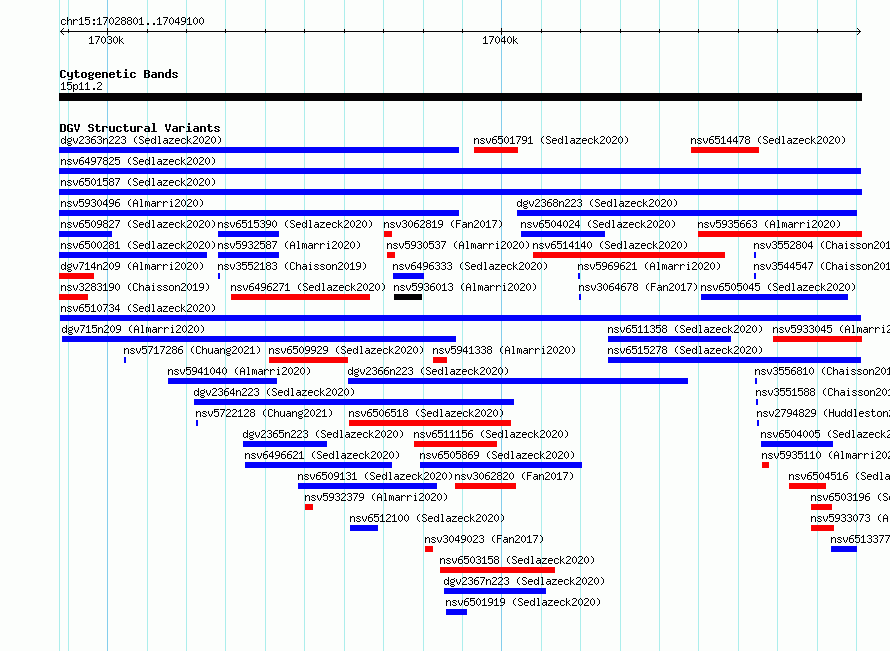The width and height of the screenshot is (890, 651).
Task: Select the nsv3283190 (Chaisson2019) label
Action: (x=135, y=287)
